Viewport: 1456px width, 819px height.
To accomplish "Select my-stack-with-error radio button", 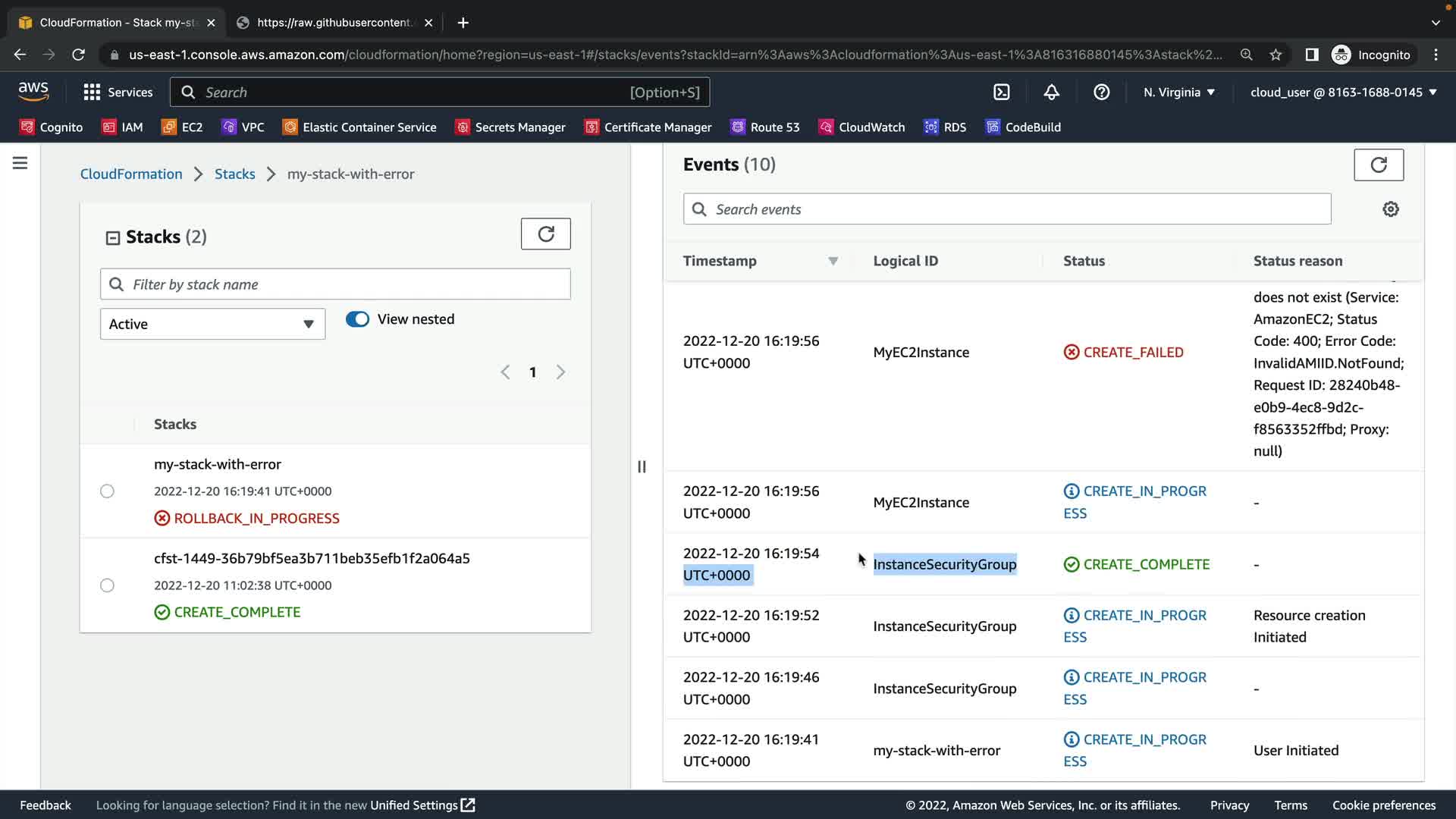I will tap(107, 491).
